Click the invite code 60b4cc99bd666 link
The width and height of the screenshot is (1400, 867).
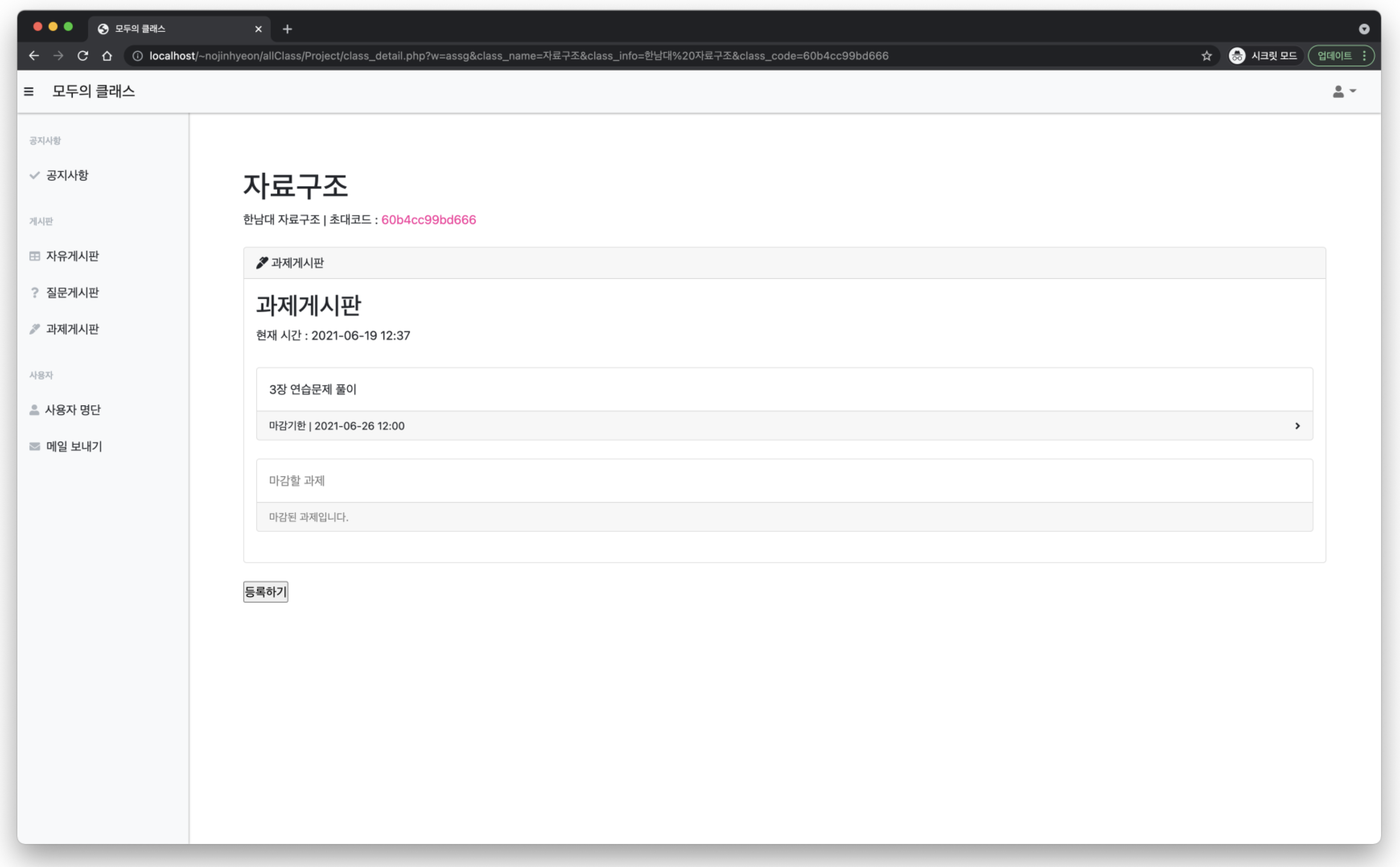[x=428, y=220]
